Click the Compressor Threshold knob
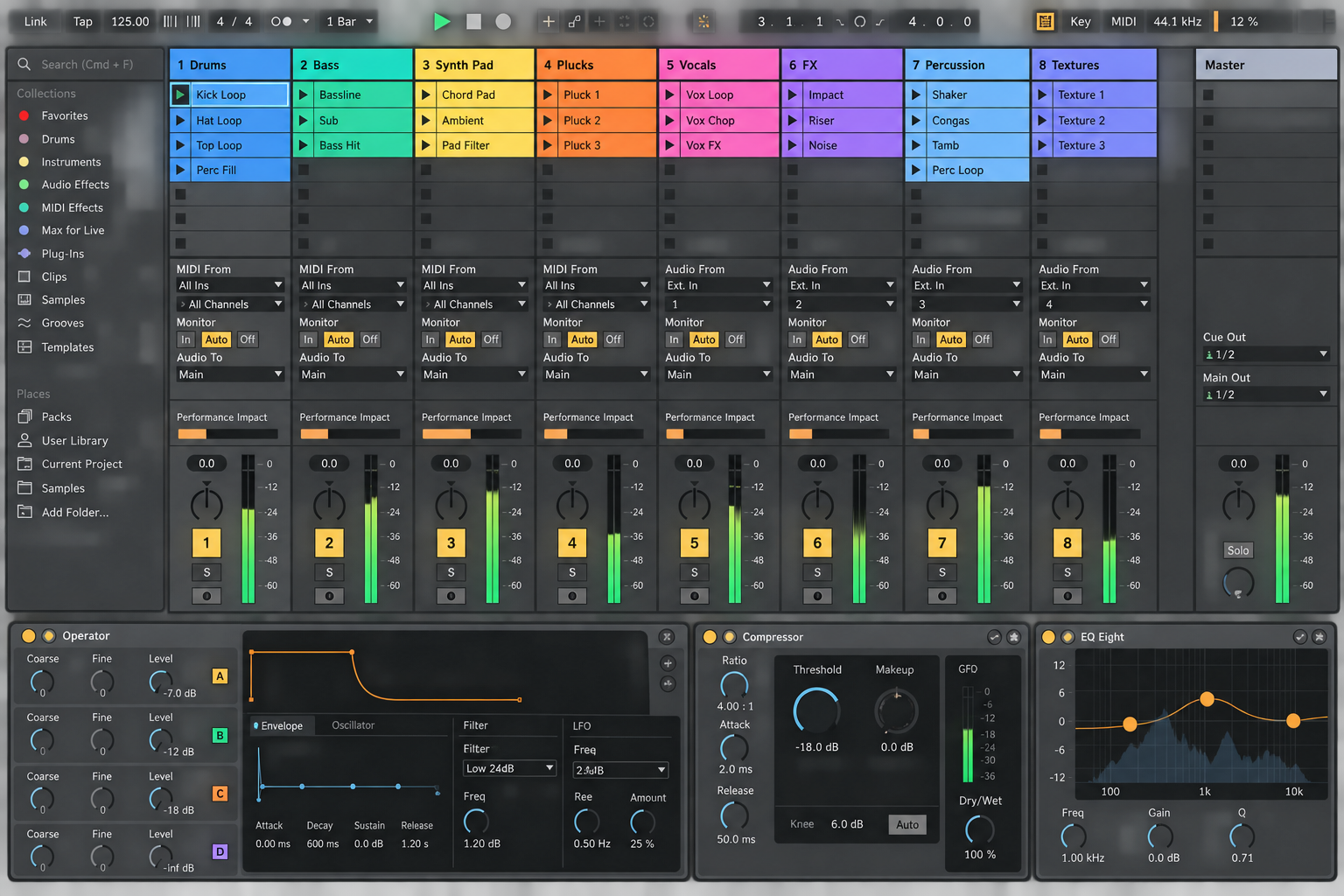The height and width of the screenshot is (896, 1344). [816, 710]
